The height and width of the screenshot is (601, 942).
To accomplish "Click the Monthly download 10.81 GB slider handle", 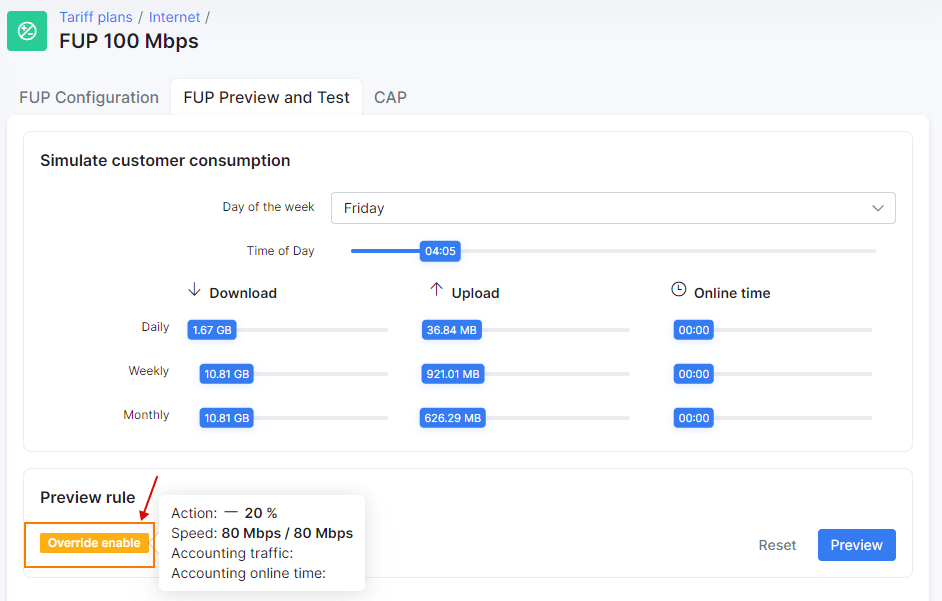I will point(226,418).
